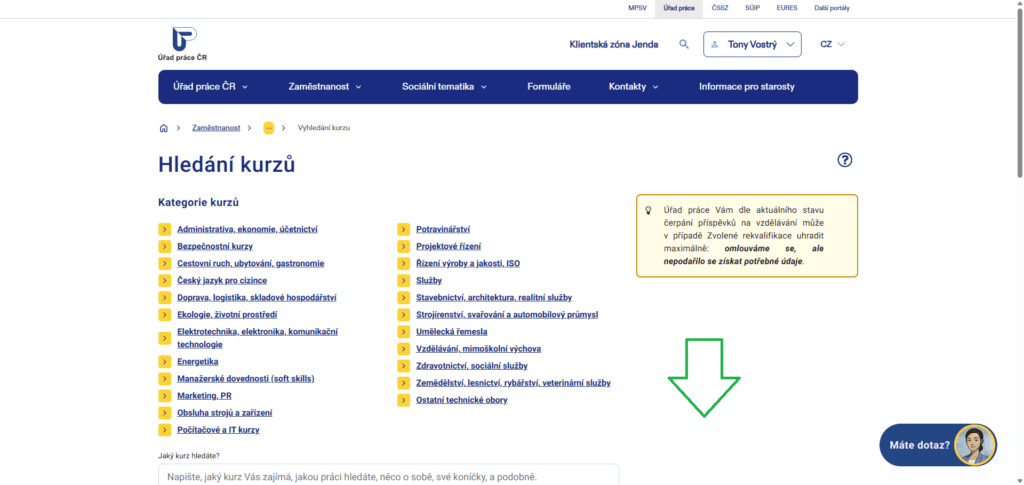Screen dimensions: 1024x485
Task: Click the Hledání kurzů page title
Action: 227,164
